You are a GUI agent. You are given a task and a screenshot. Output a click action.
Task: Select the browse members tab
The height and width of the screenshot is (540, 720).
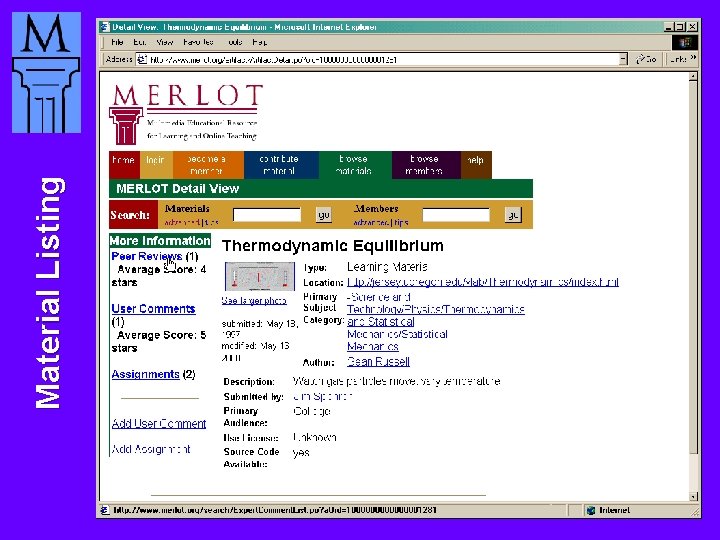click(x=426, y=165)
